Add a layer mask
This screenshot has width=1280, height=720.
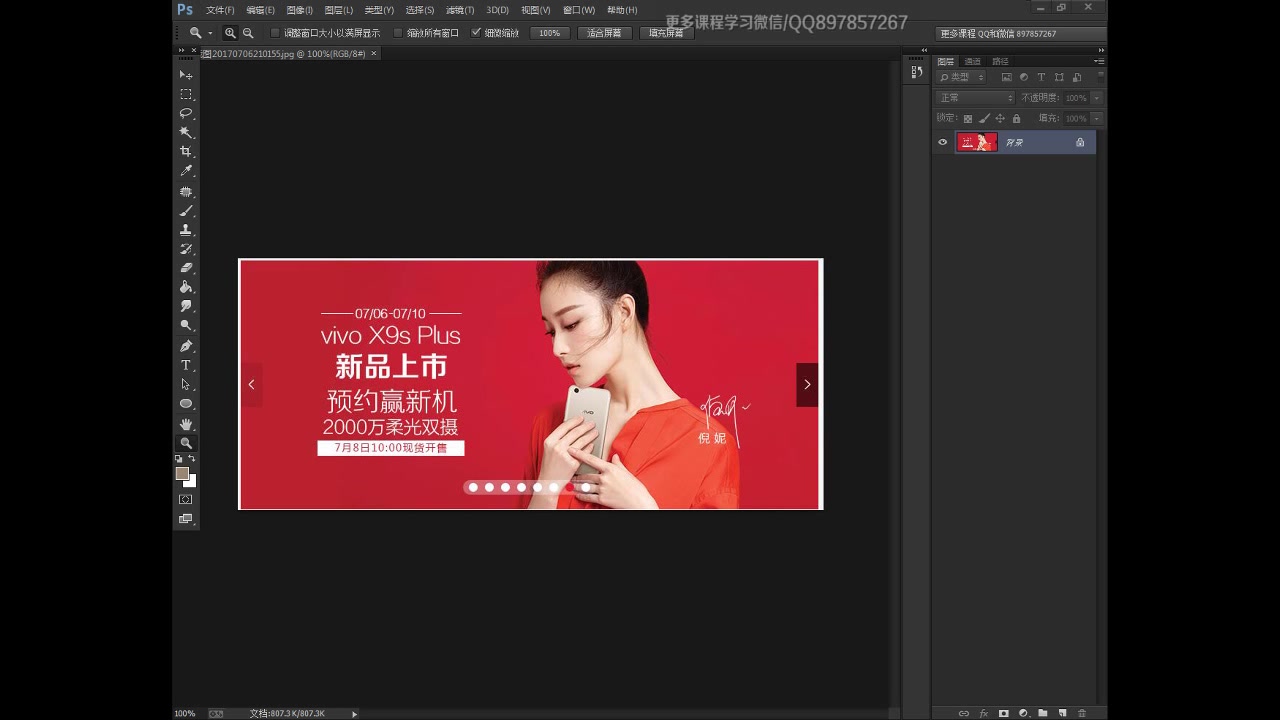tap(1003, 713)
